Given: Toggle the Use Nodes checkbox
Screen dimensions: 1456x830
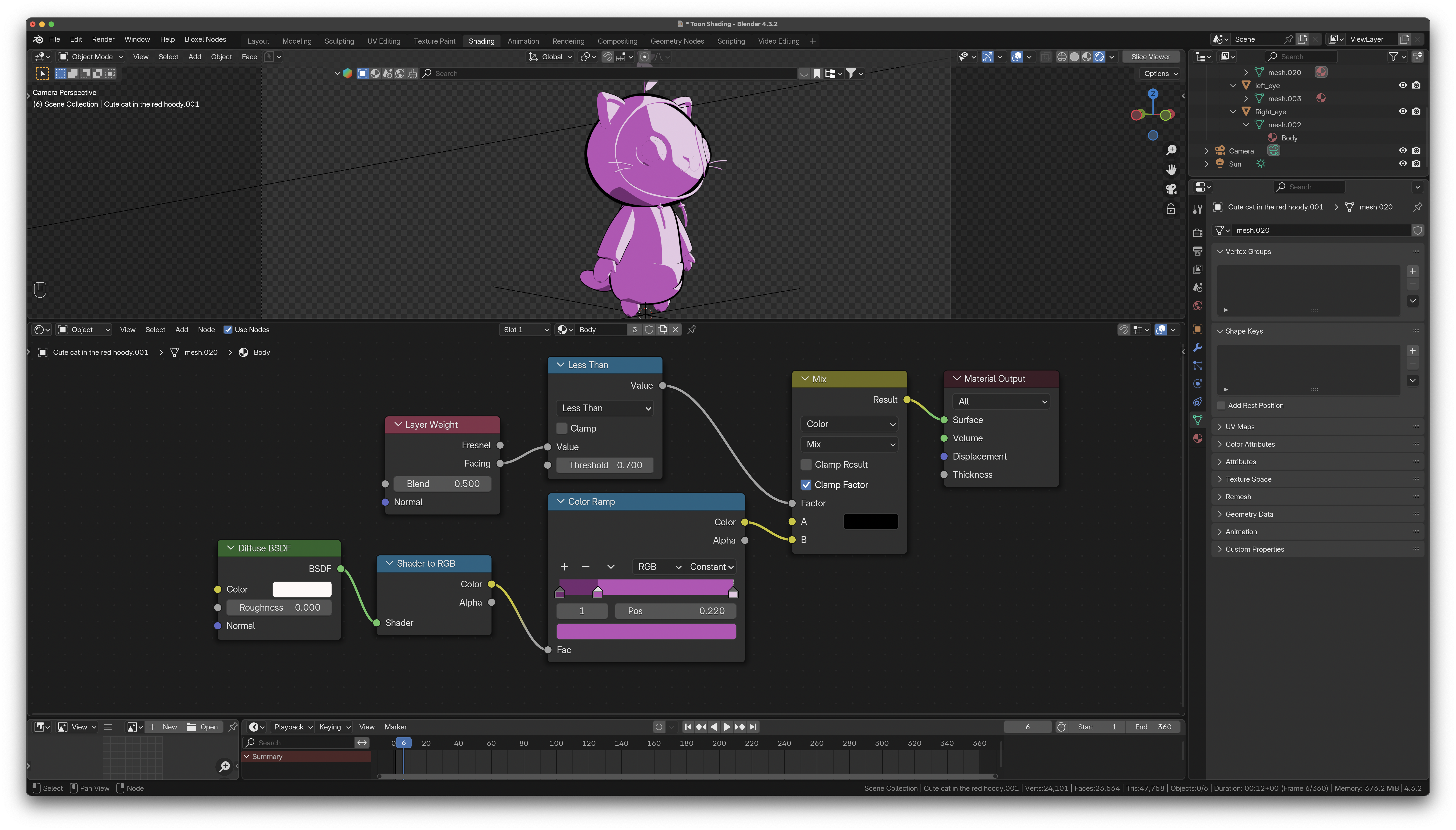Looking at the screenshot, I should point(228,329).
